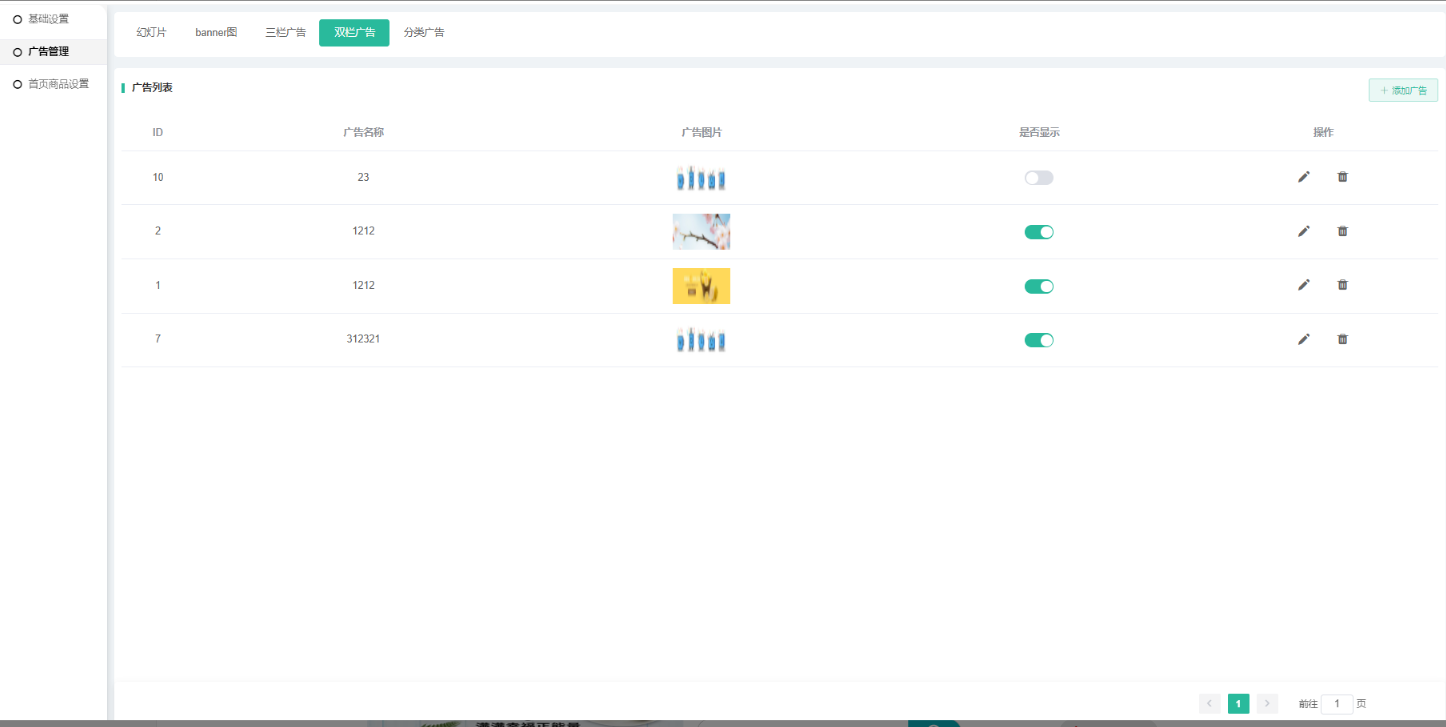The image size is (1446, 727).
Task: Edit the ad with ID 2
Action: (1303, 231)
